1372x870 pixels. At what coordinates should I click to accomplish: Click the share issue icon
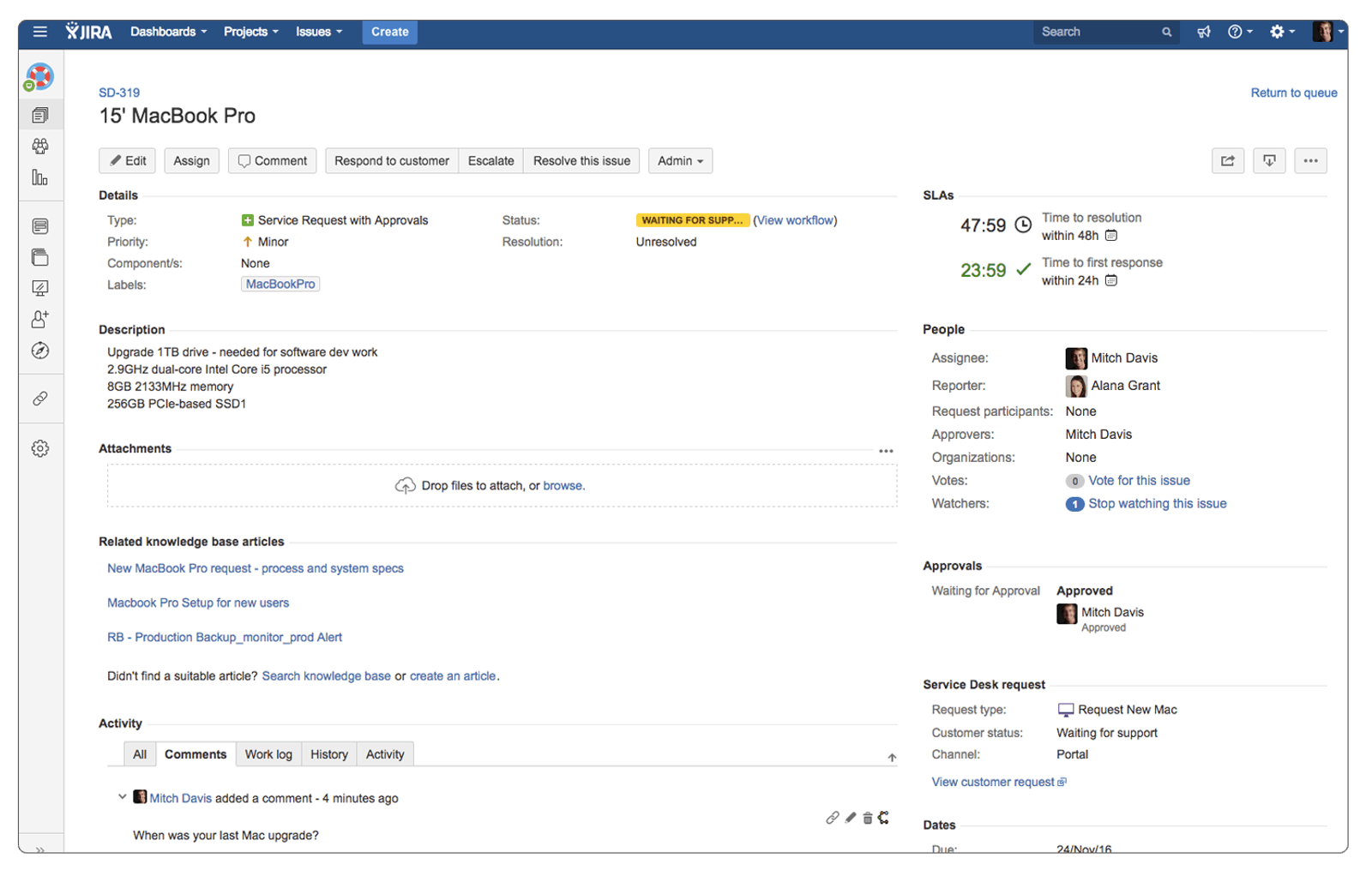pyautogui.click(x=1227, y=160)
